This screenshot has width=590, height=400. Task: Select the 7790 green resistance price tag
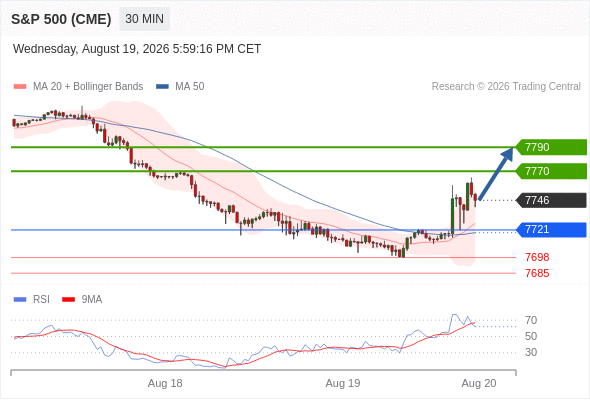(551, 147)
